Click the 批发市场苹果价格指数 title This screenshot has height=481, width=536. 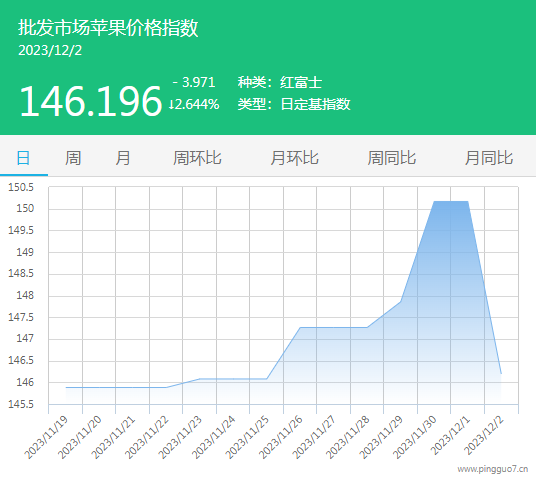tap(108, 27)
